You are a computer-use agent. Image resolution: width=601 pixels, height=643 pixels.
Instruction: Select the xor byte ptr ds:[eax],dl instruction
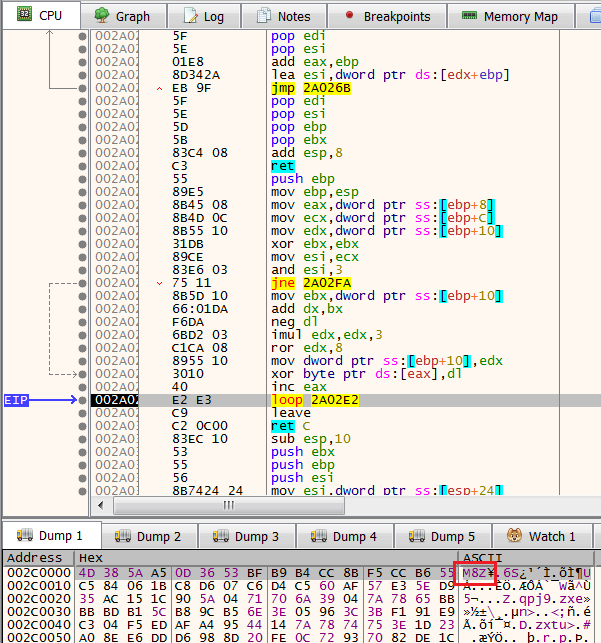tap(366, 374)
